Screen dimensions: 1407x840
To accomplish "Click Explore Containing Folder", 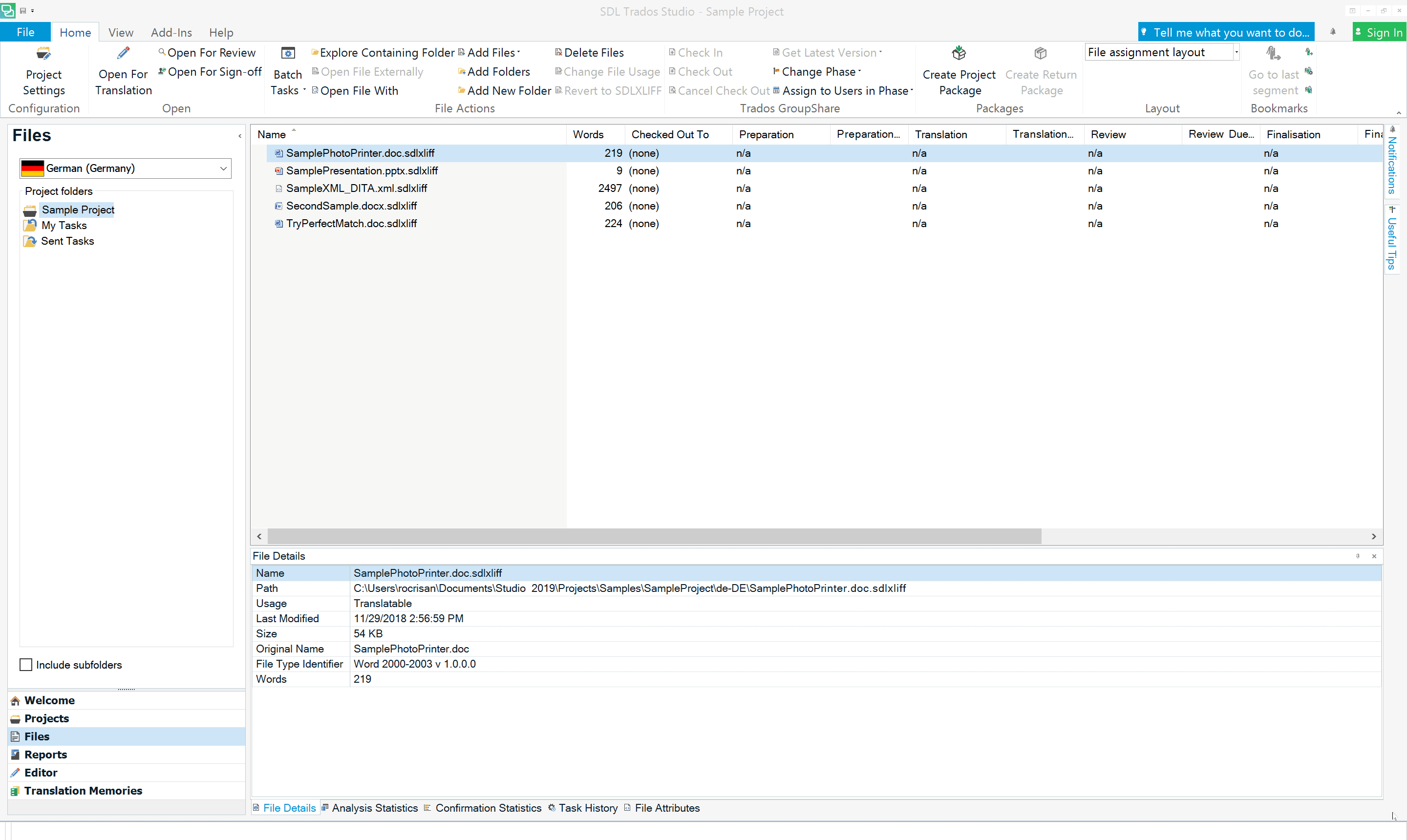I will point(383,53).
